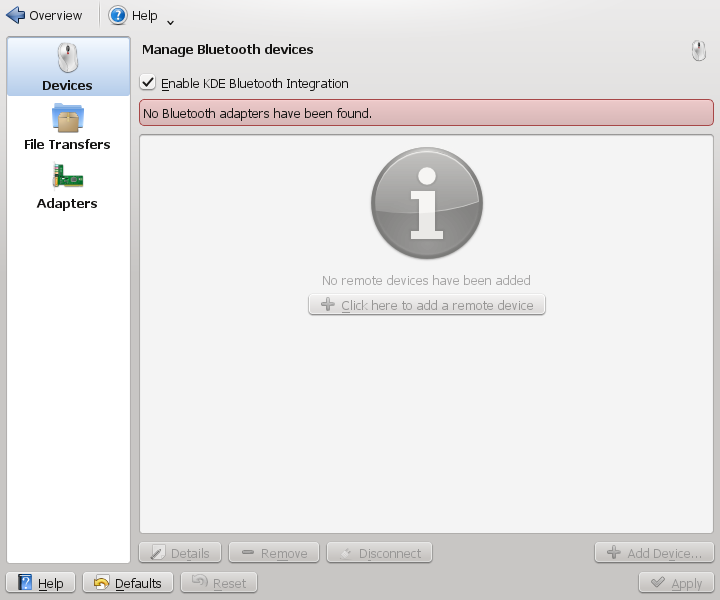
Task: Go back to Overview
Action: tap(44, 15)
